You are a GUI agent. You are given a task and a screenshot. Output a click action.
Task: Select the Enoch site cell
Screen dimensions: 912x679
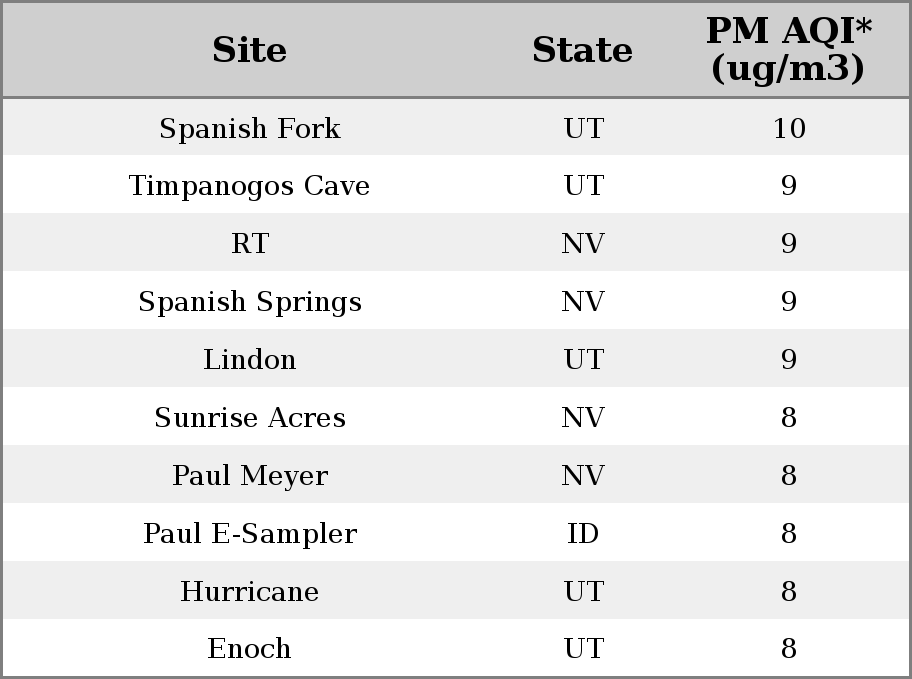[x=250, y=648]
